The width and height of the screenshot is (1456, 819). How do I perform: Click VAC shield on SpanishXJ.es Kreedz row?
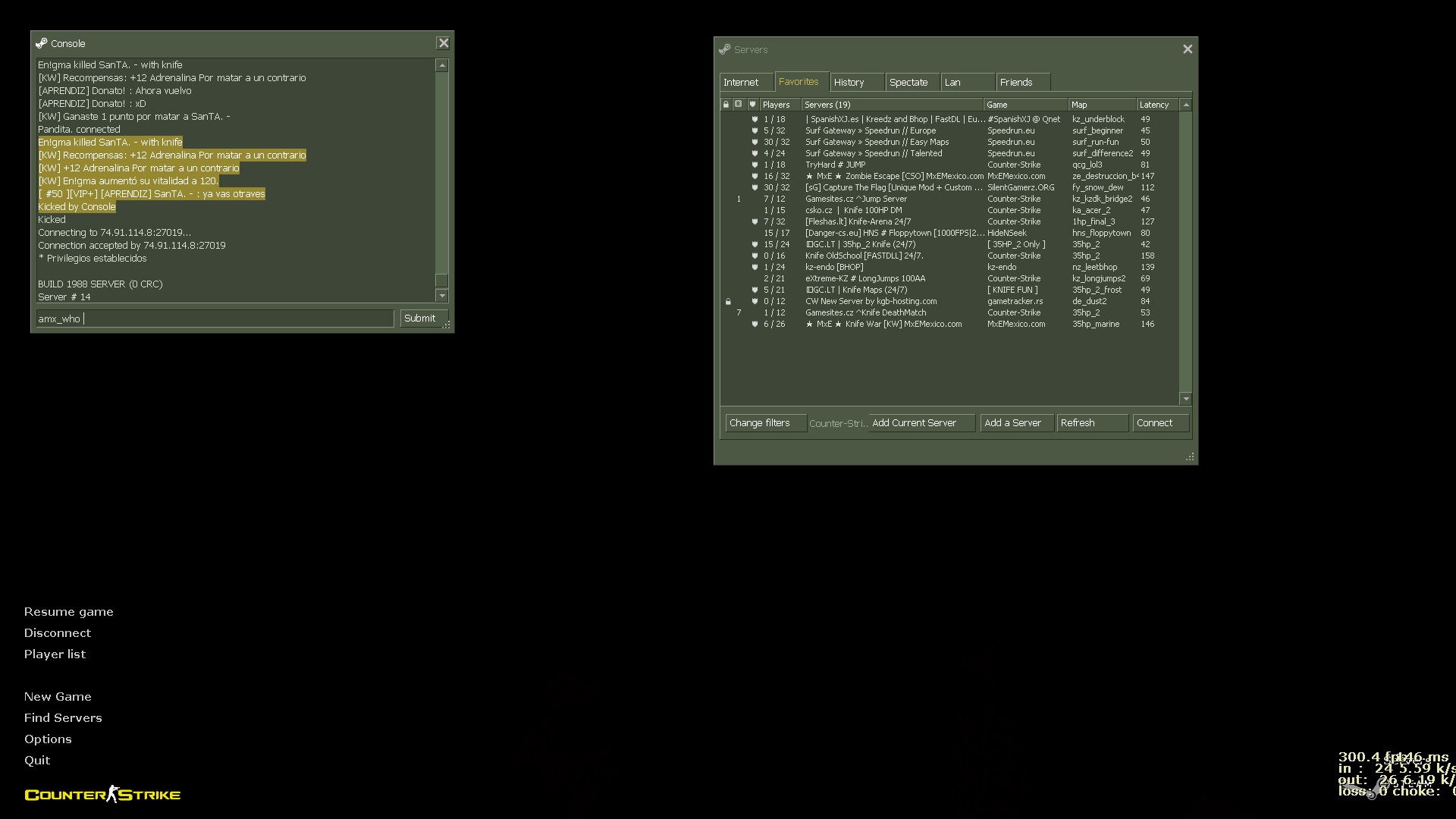[x=755, y=119]
